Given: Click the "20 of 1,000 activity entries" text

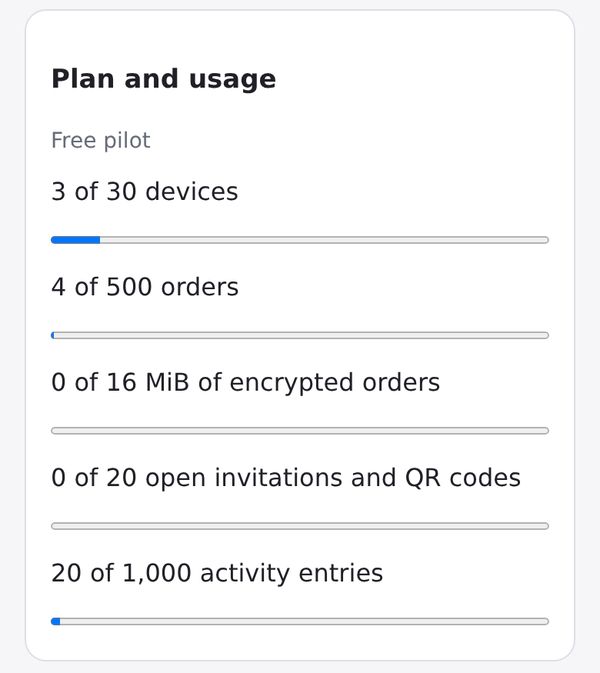Looking at the screenshot, I should tap(217, 573).
